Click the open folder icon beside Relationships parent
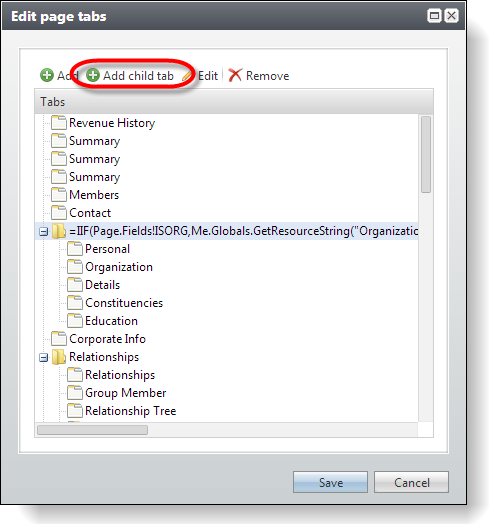 (x=59, y=357)
